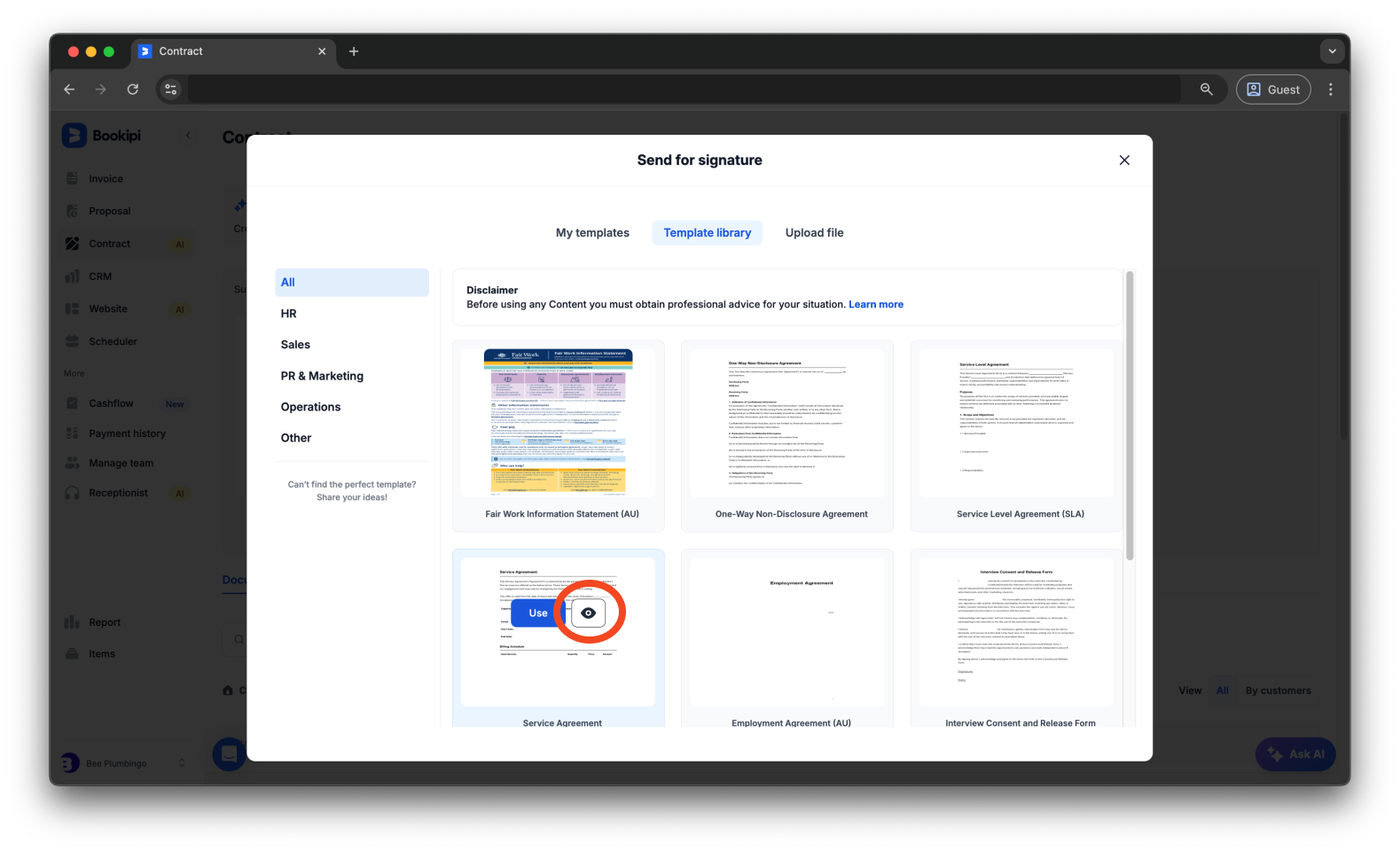Select the Template library tab
The width and height of the screenshot is (1400, 851).
click(707, 232)
